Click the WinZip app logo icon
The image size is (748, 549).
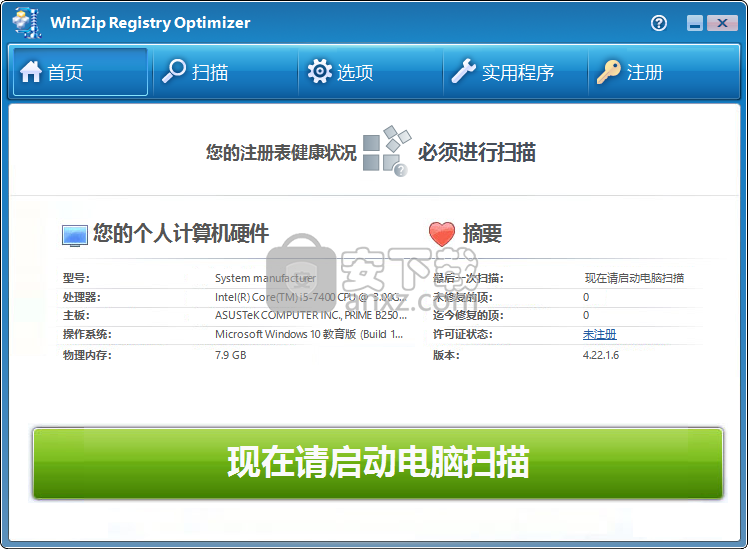point(27,23)
